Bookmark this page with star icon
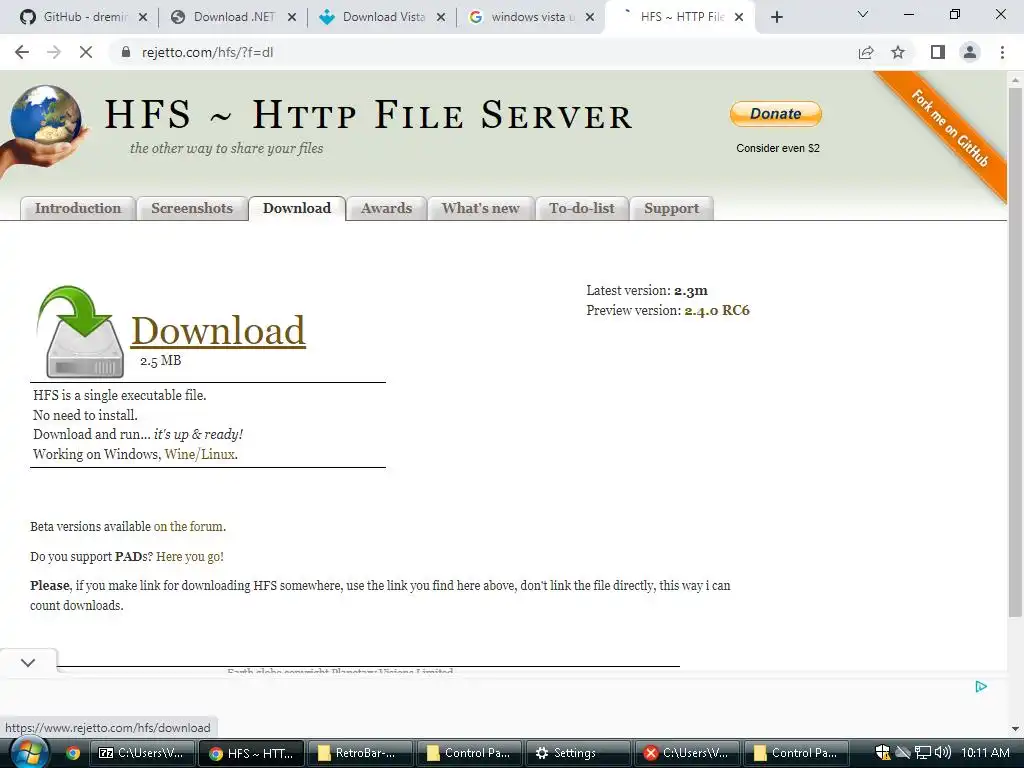1024x768 pixels. (x=898, y=52)
